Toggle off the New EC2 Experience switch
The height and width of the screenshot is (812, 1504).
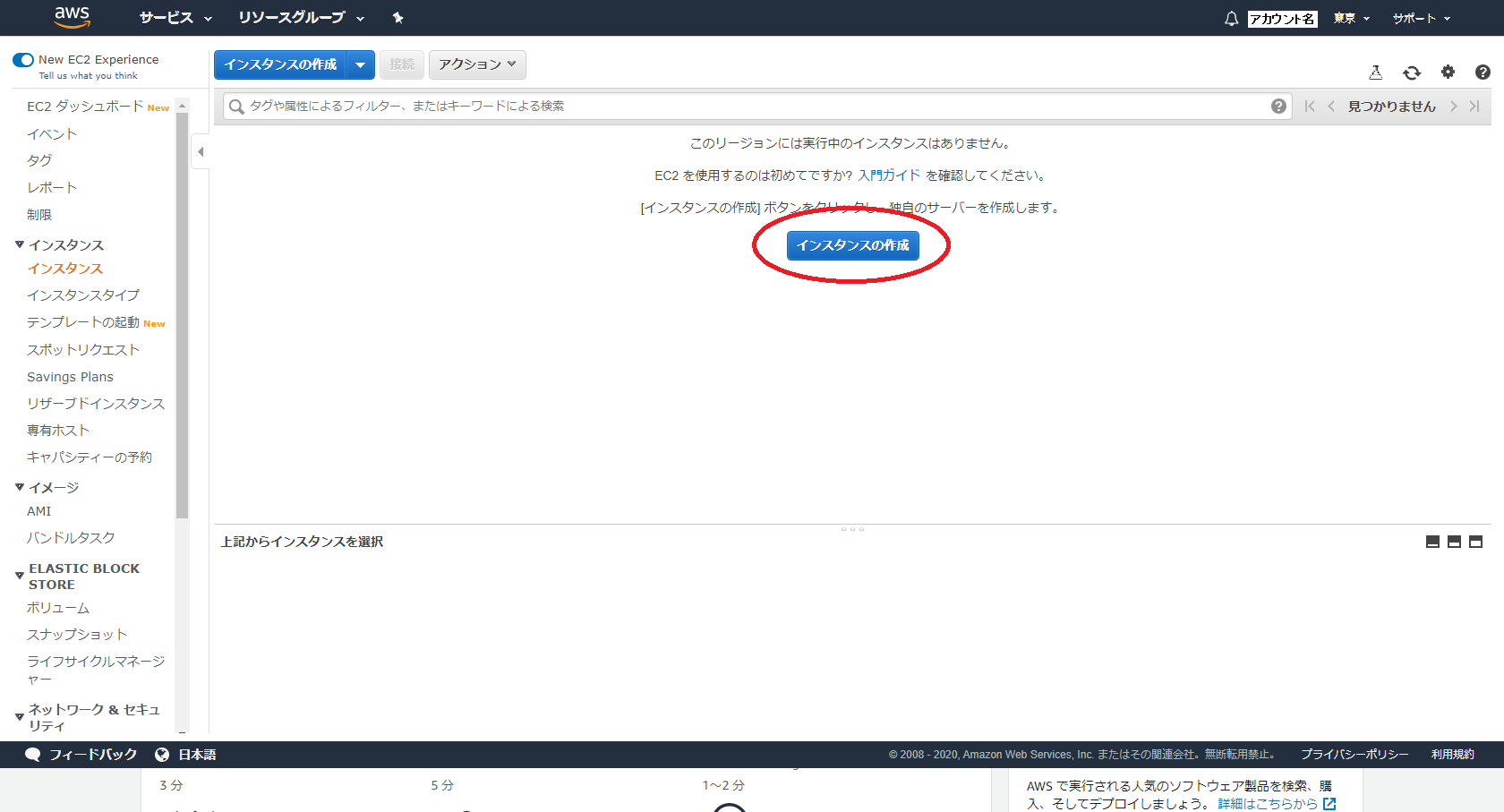coord(22,59)
